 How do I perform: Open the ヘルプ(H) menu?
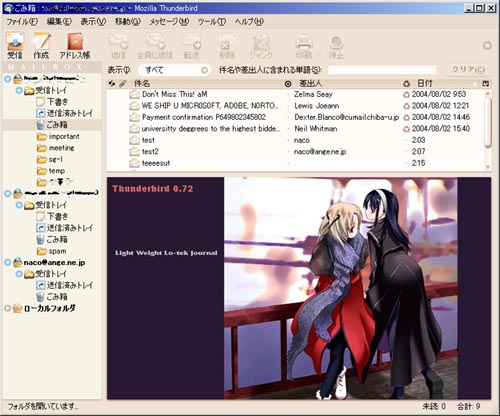[249, 22]
